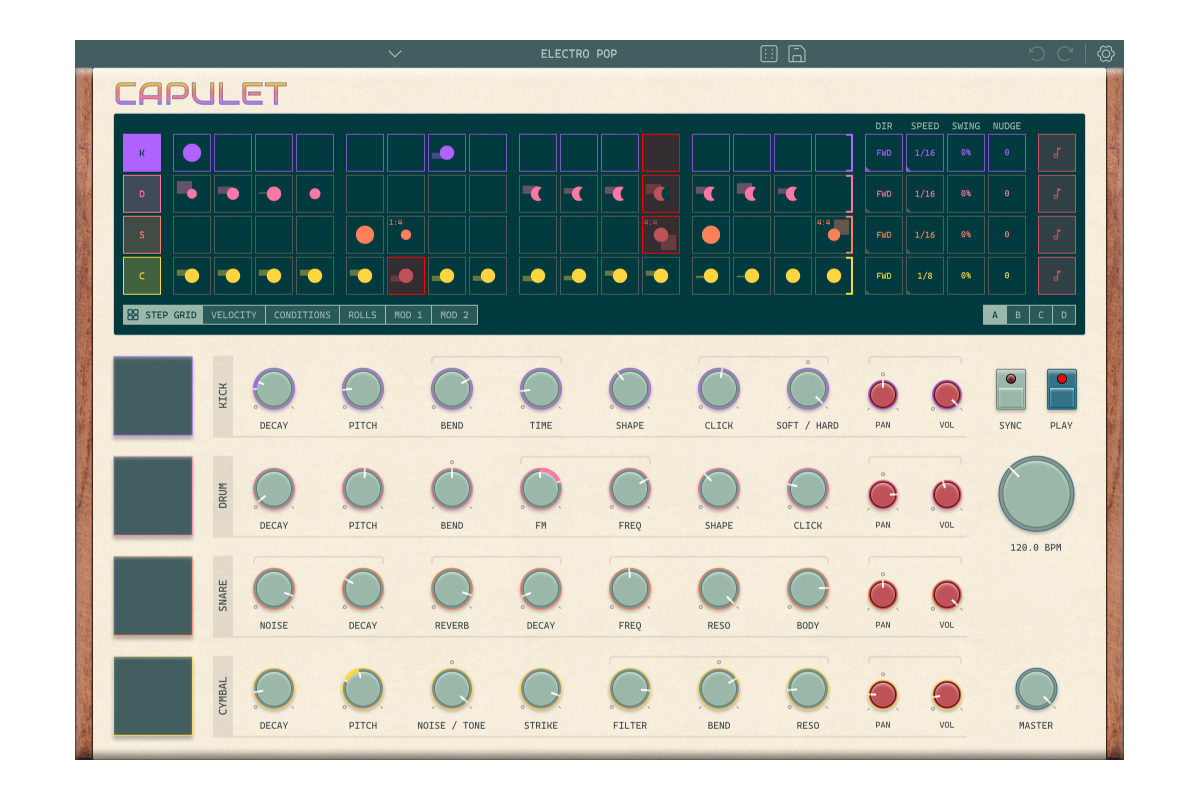Viewport: 1200px width, 800px height.
Task: Click the cymbal PITCH knob
Action: point(363,689)
